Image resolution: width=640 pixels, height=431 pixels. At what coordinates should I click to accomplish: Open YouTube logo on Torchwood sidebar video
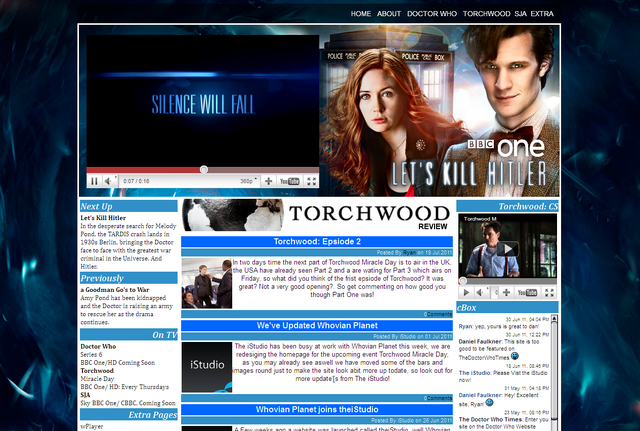coord(527,292)
